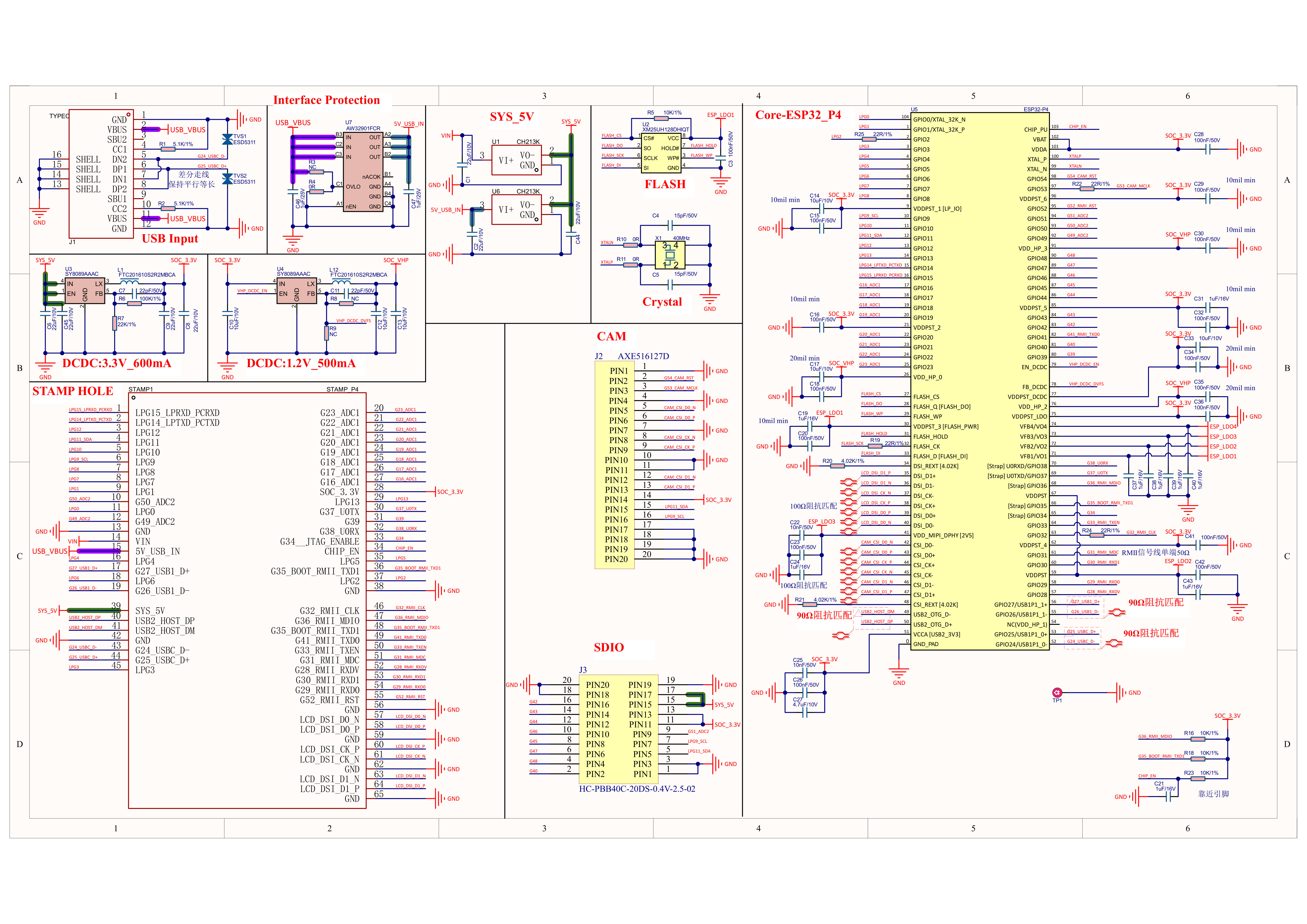
Task: Select the "DCDC:1.2V_500mA" title text
Action: (301, 363)
